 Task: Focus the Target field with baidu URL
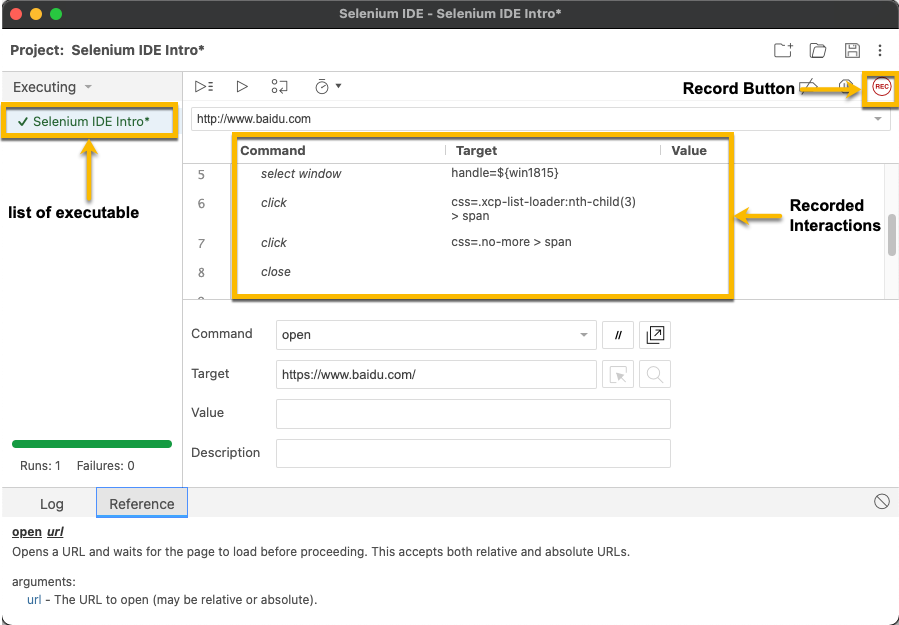[x=436, y=374]
